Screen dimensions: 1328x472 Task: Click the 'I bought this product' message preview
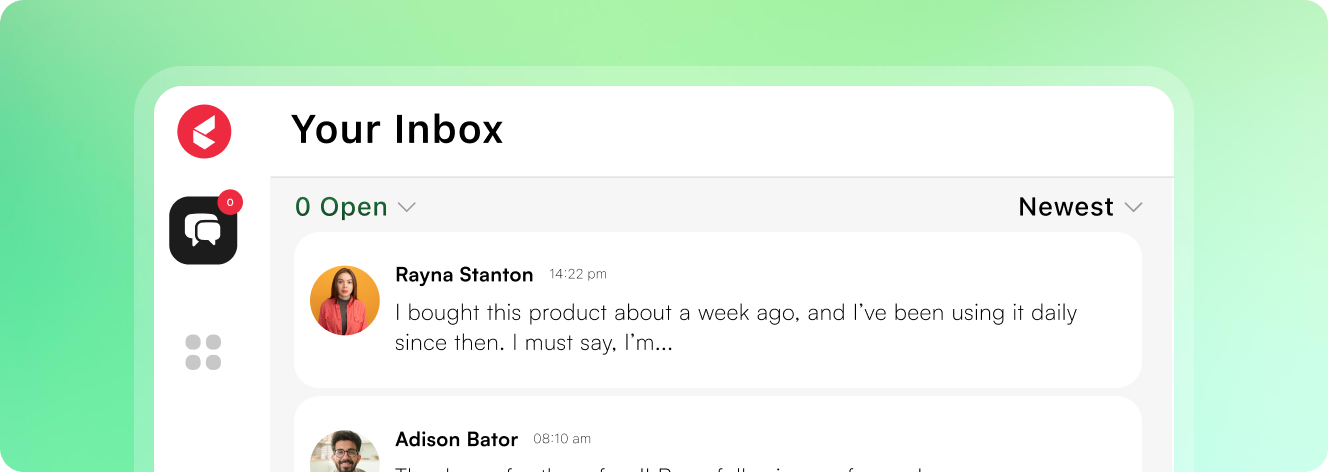[736, 328]
